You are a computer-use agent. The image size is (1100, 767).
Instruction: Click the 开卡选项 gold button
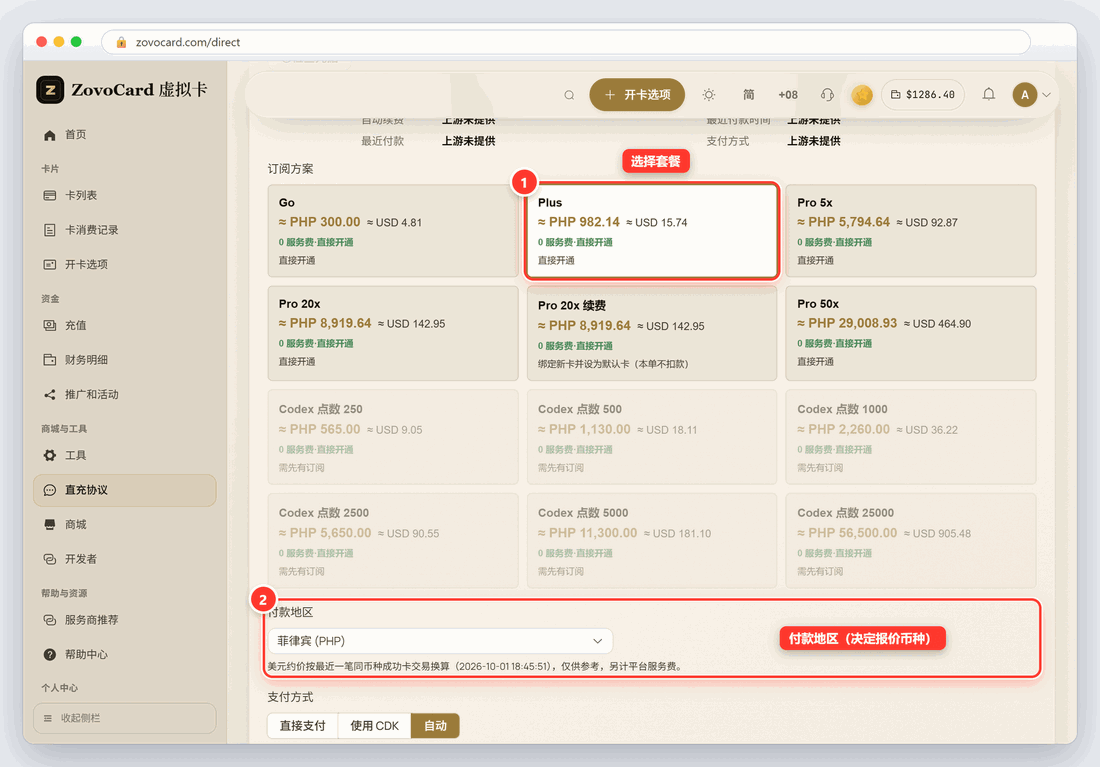click(x=637, y=95)
